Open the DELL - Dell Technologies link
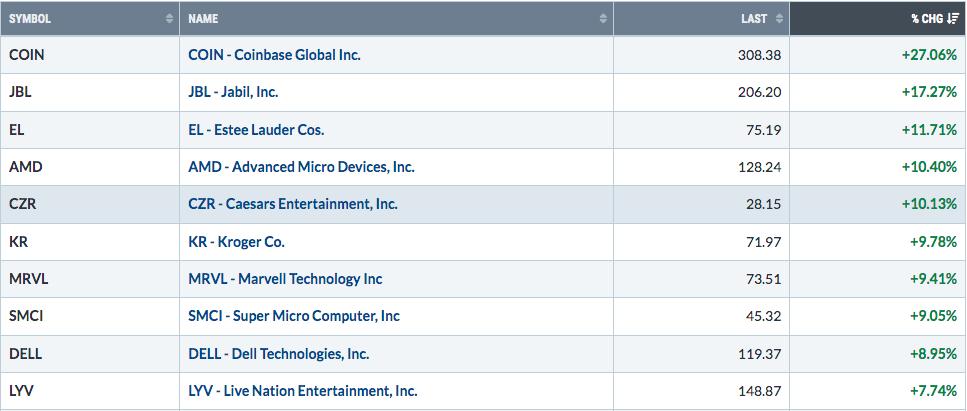 click(279, 354)
